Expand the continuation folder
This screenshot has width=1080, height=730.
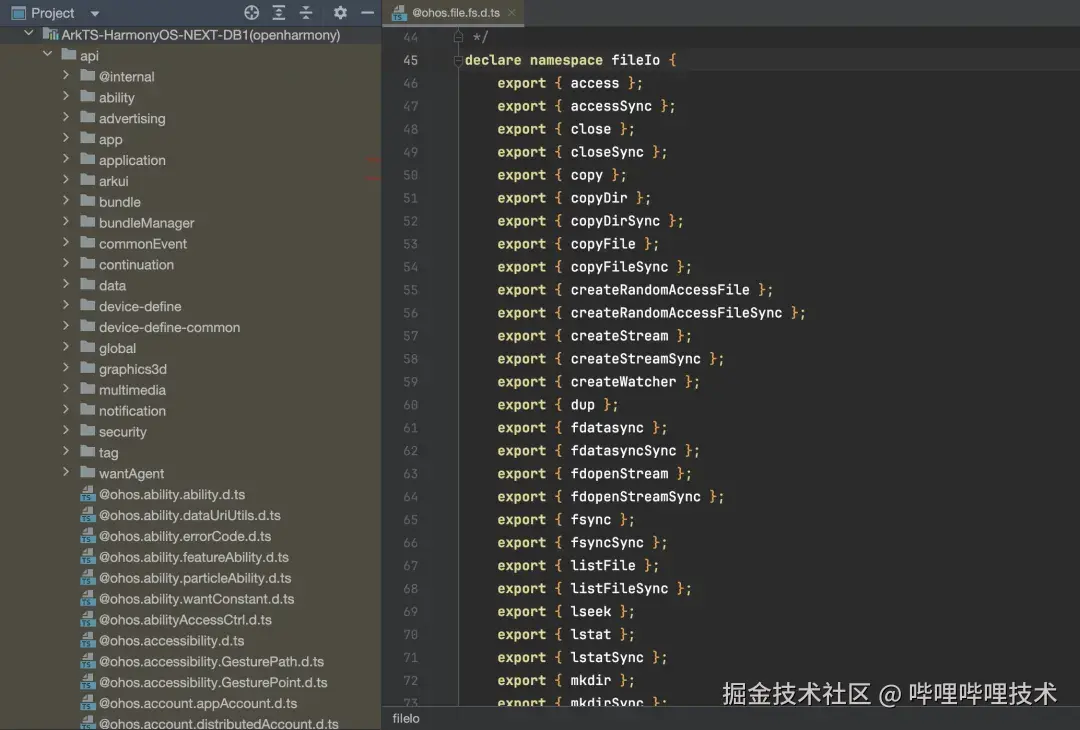[x=66, y=262]
